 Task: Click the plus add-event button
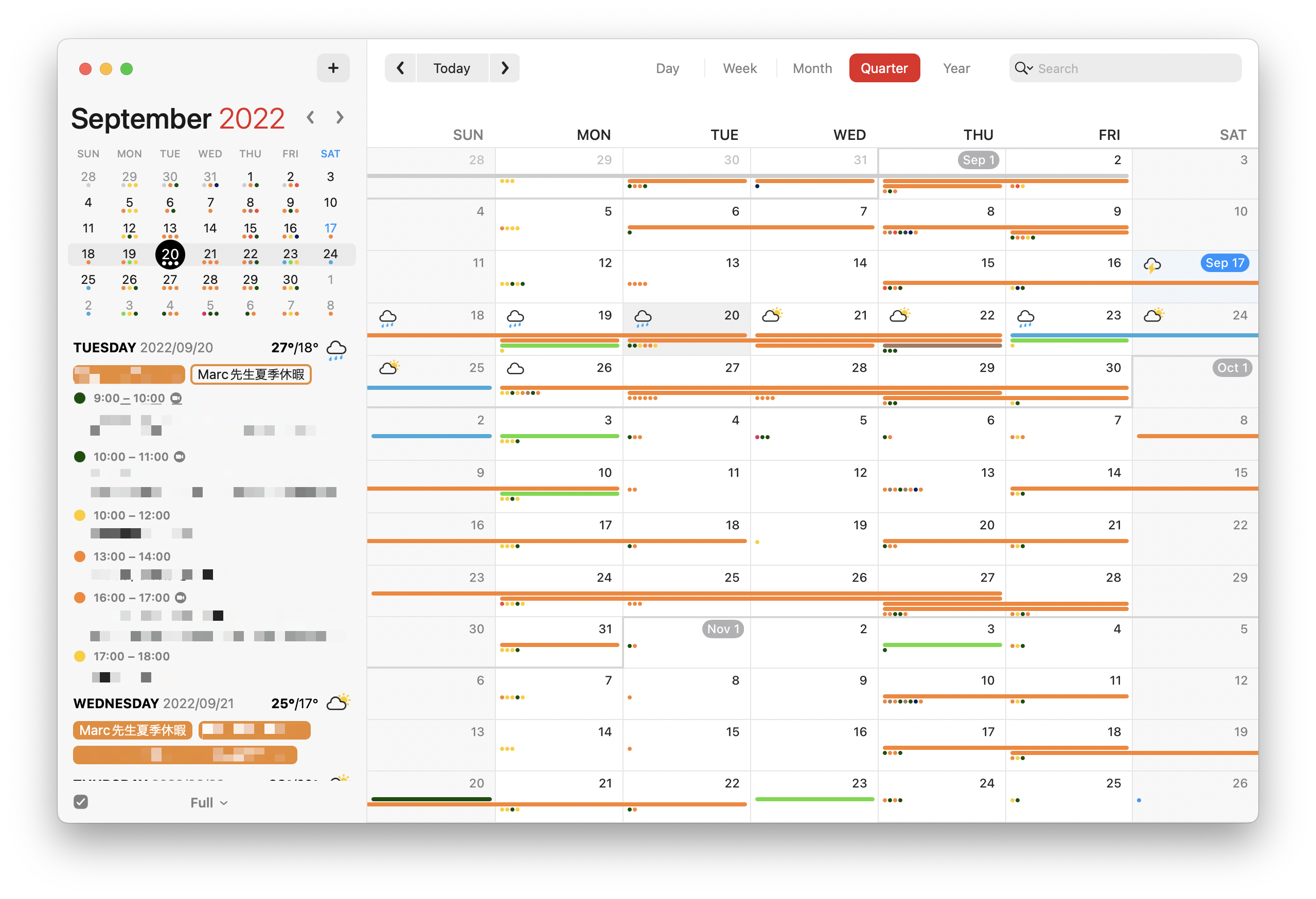(x=333, y=68)
